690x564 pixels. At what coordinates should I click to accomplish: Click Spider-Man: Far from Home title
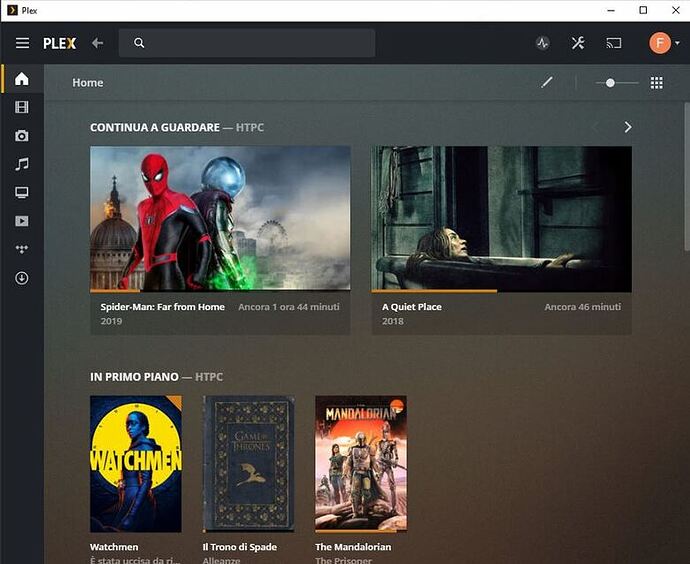coord(162,307)
